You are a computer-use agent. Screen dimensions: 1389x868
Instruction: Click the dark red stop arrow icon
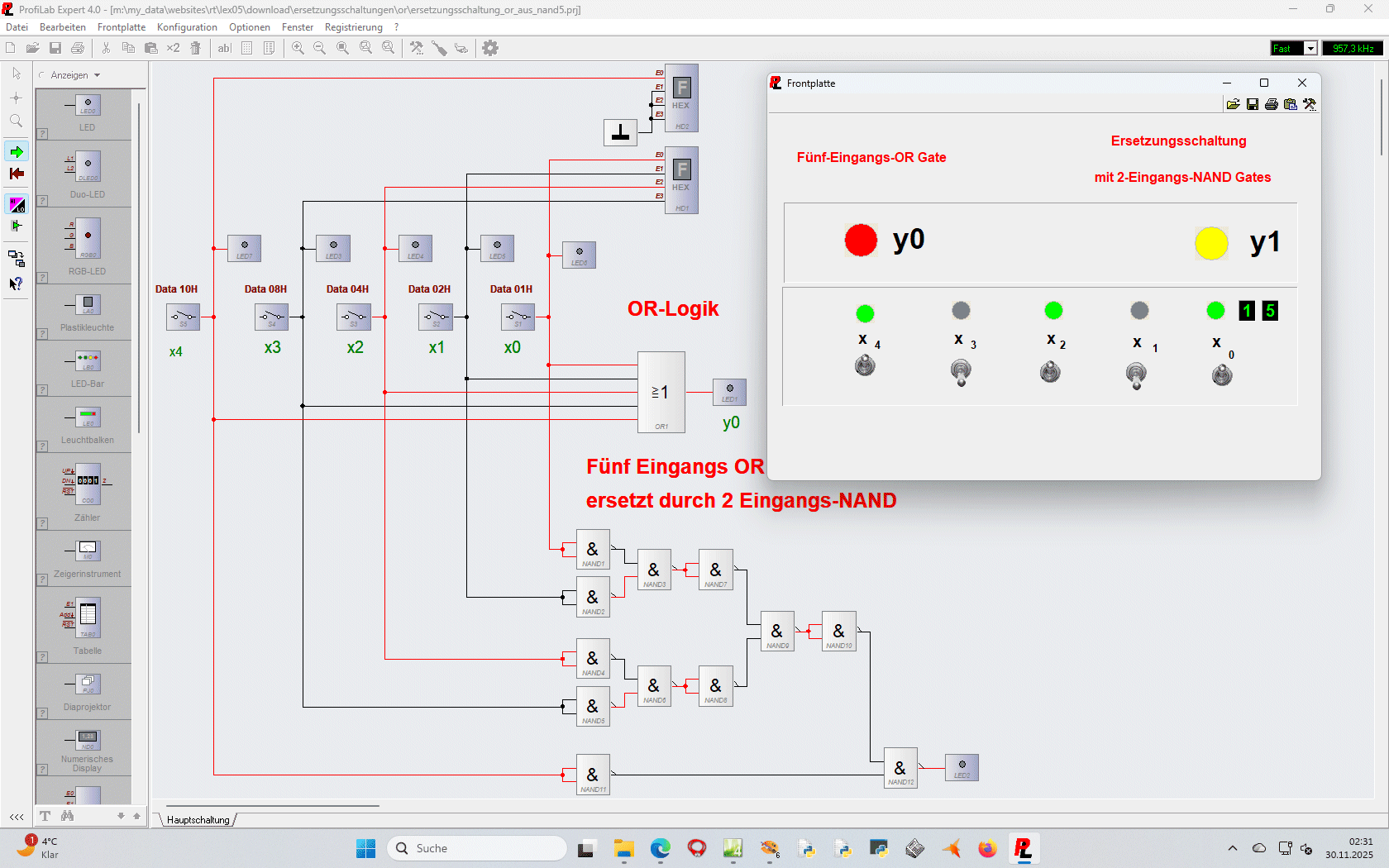click(x=17, y=174)
